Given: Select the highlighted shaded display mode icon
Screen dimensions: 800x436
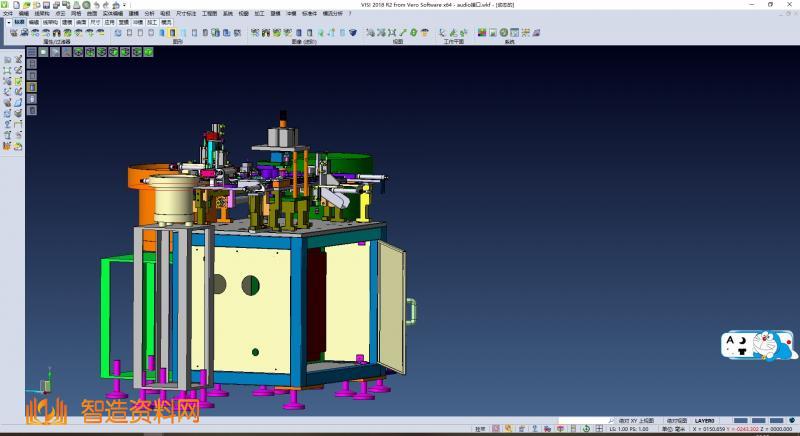Looking at the screenshot, I should (x=172, y=32).
